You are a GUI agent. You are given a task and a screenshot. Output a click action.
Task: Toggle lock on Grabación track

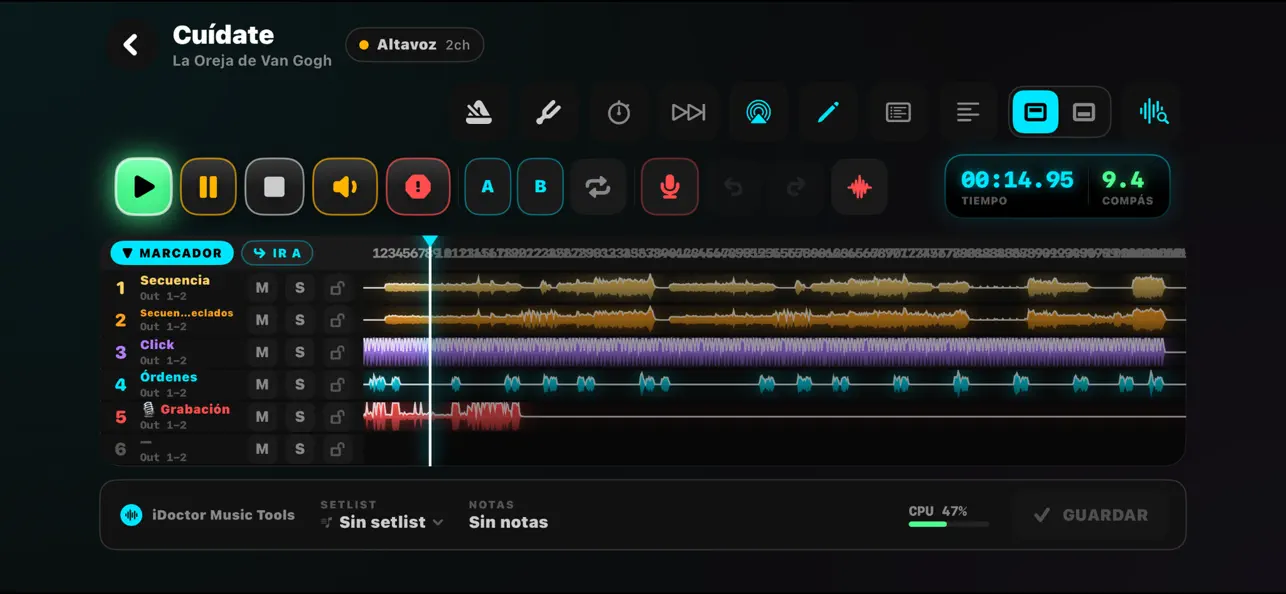(338, 416)
